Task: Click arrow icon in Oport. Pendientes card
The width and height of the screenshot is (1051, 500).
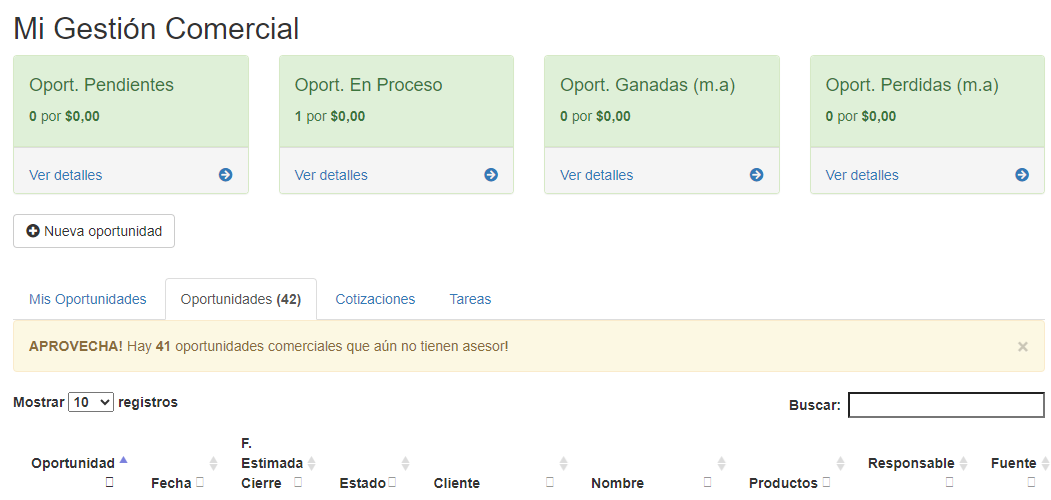Action: (x=225, y=175)
